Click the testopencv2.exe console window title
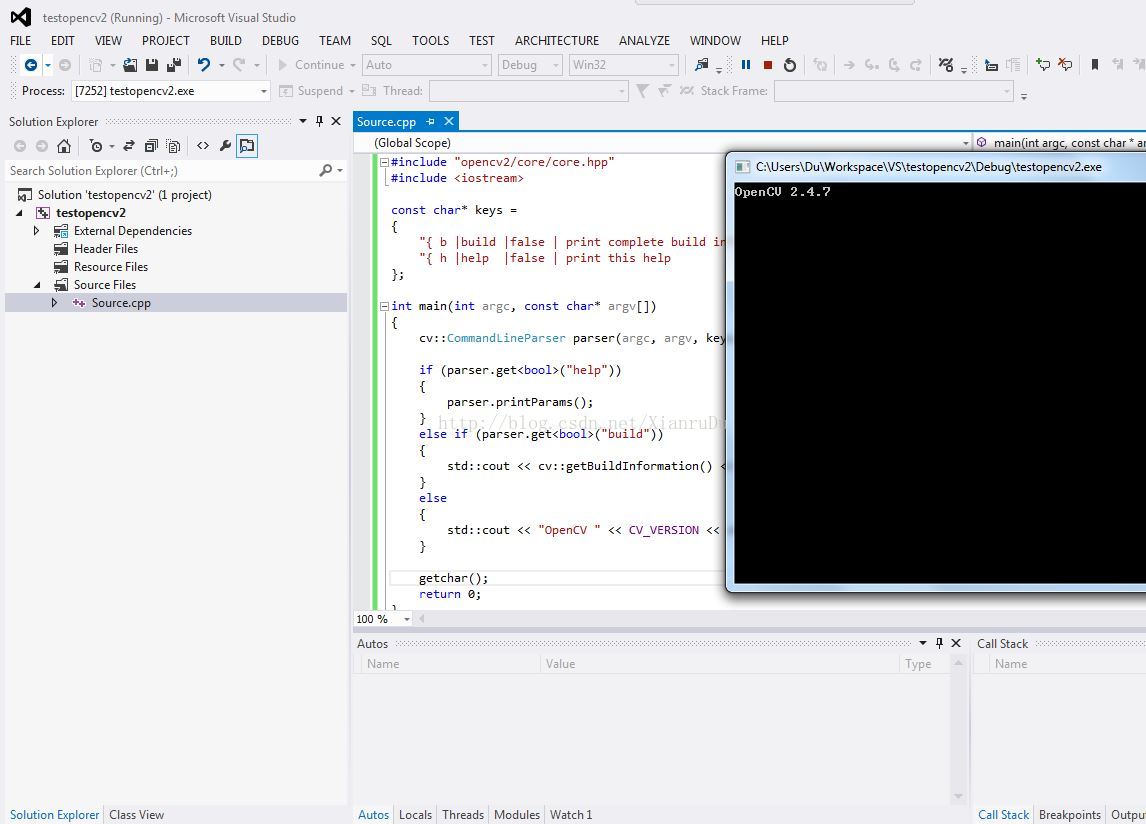The width and height of the screenshot is (1146, 824). pyautogui.click(x=928, y=167)
